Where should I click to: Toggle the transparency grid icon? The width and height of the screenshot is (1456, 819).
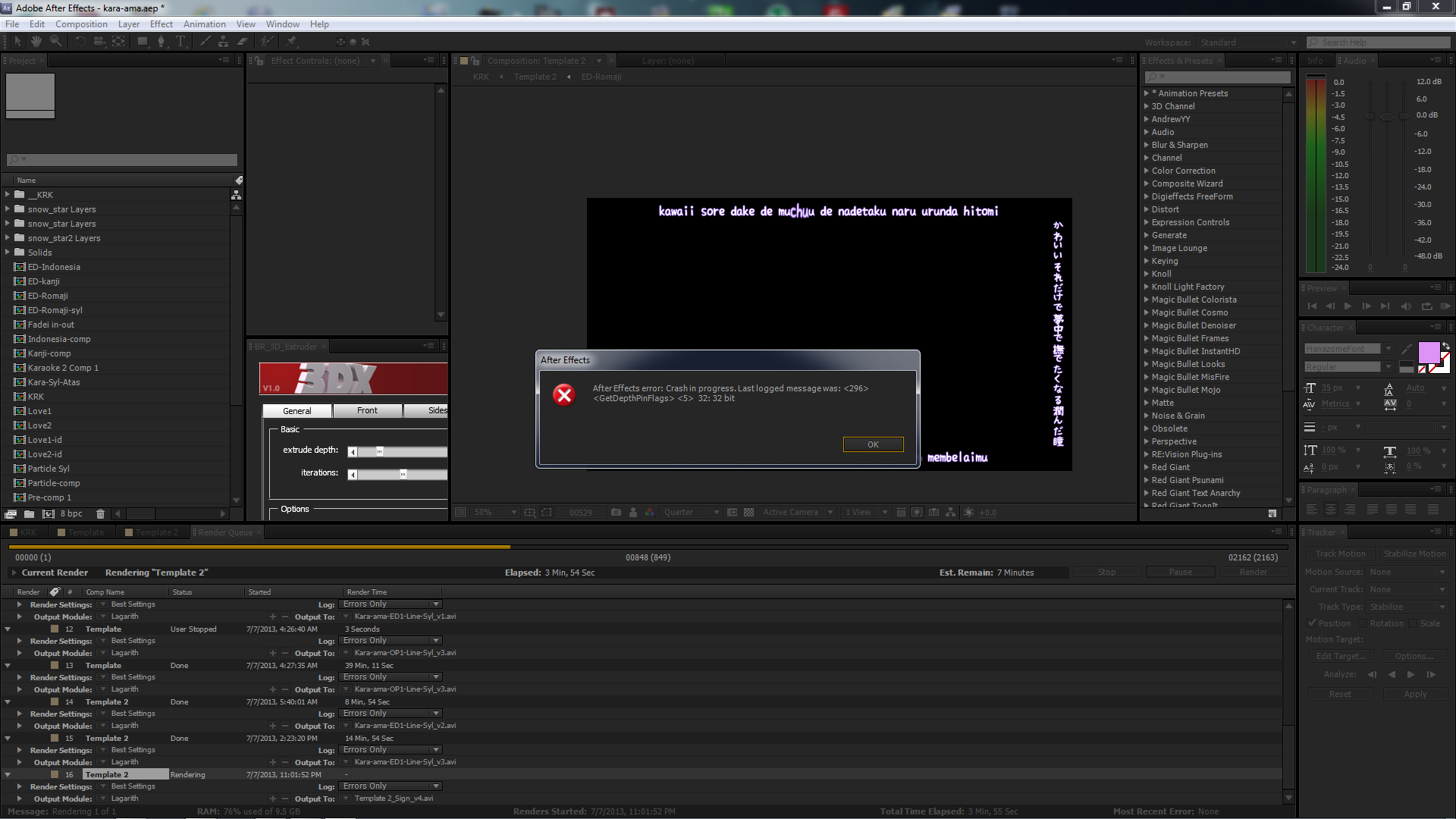[749, 513]
